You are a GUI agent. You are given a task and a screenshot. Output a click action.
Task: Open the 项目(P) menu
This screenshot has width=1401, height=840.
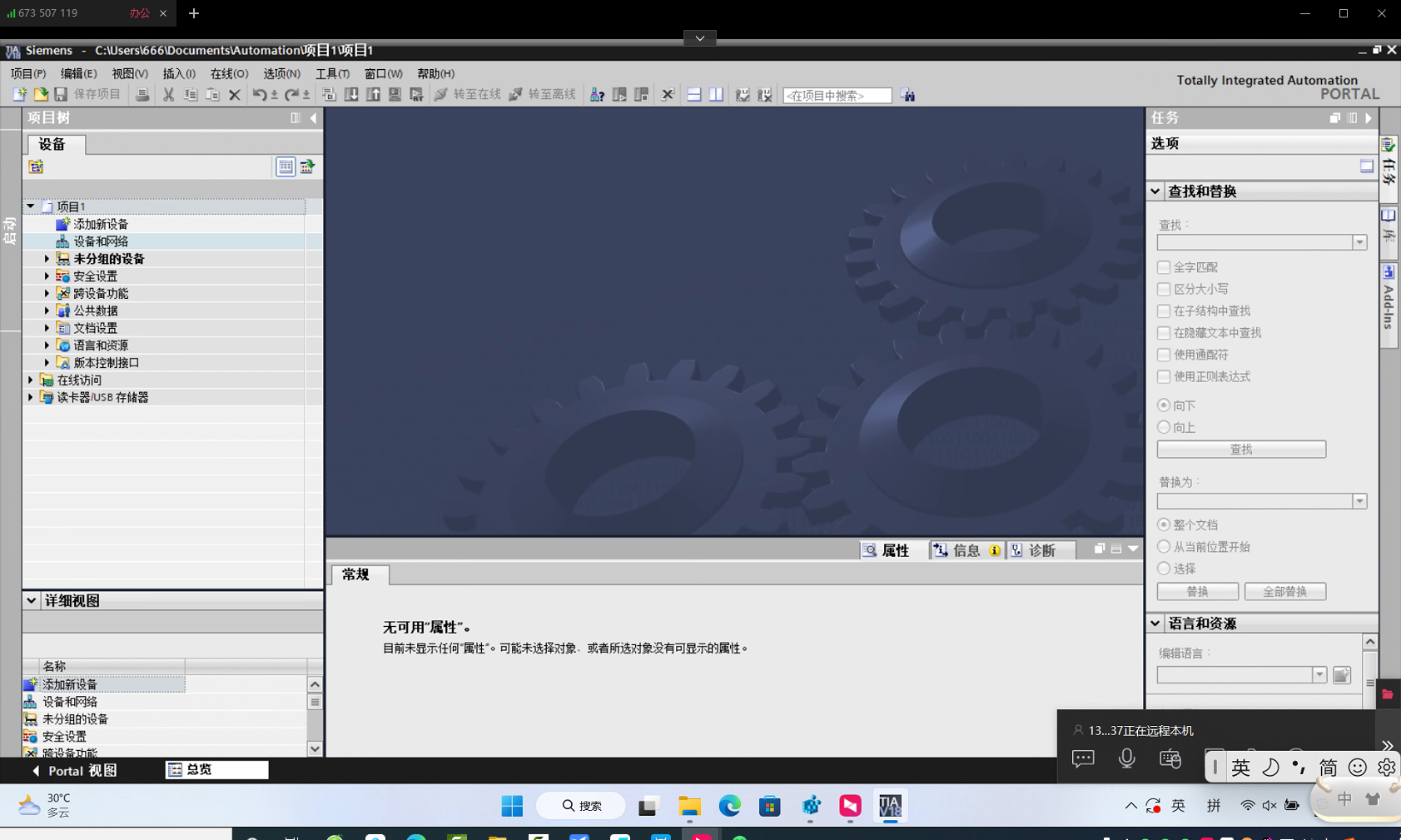pos(27,74)
